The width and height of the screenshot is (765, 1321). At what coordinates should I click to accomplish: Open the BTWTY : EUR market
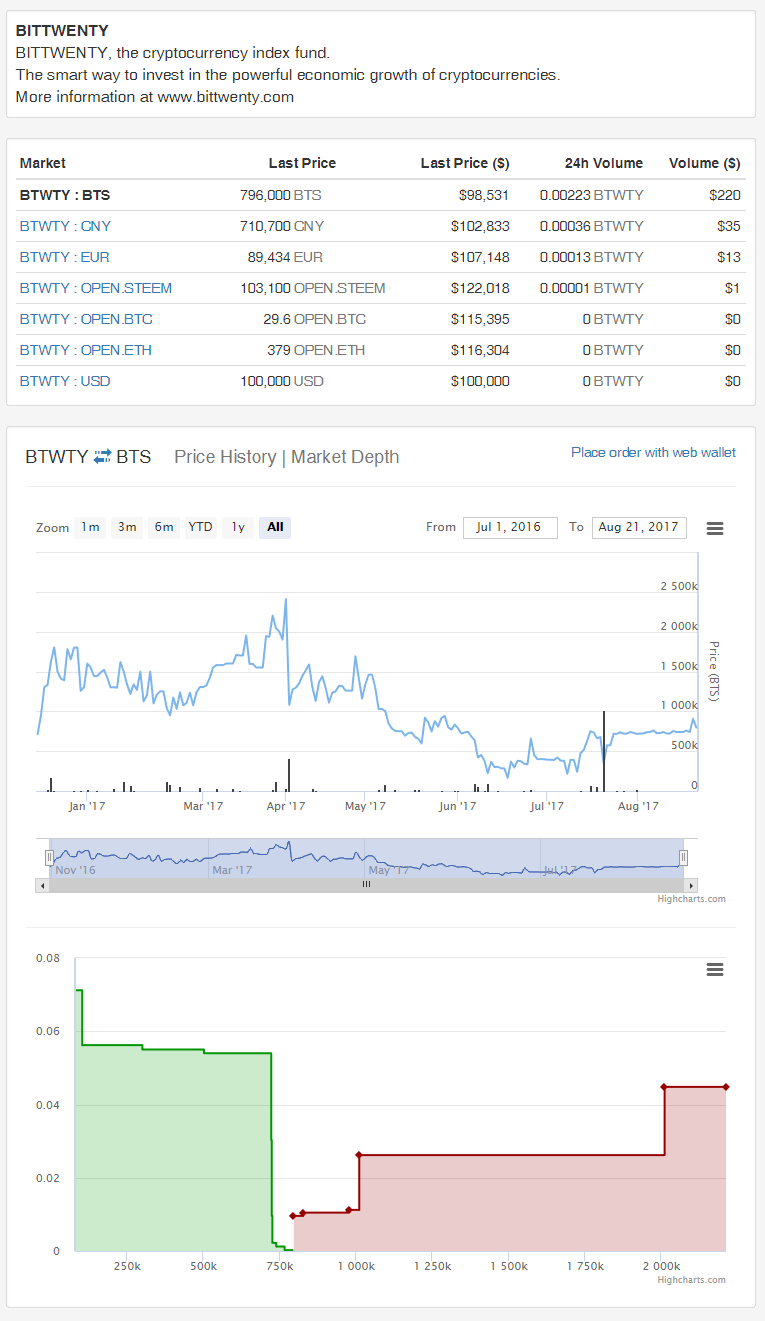(x=64, y=257)
